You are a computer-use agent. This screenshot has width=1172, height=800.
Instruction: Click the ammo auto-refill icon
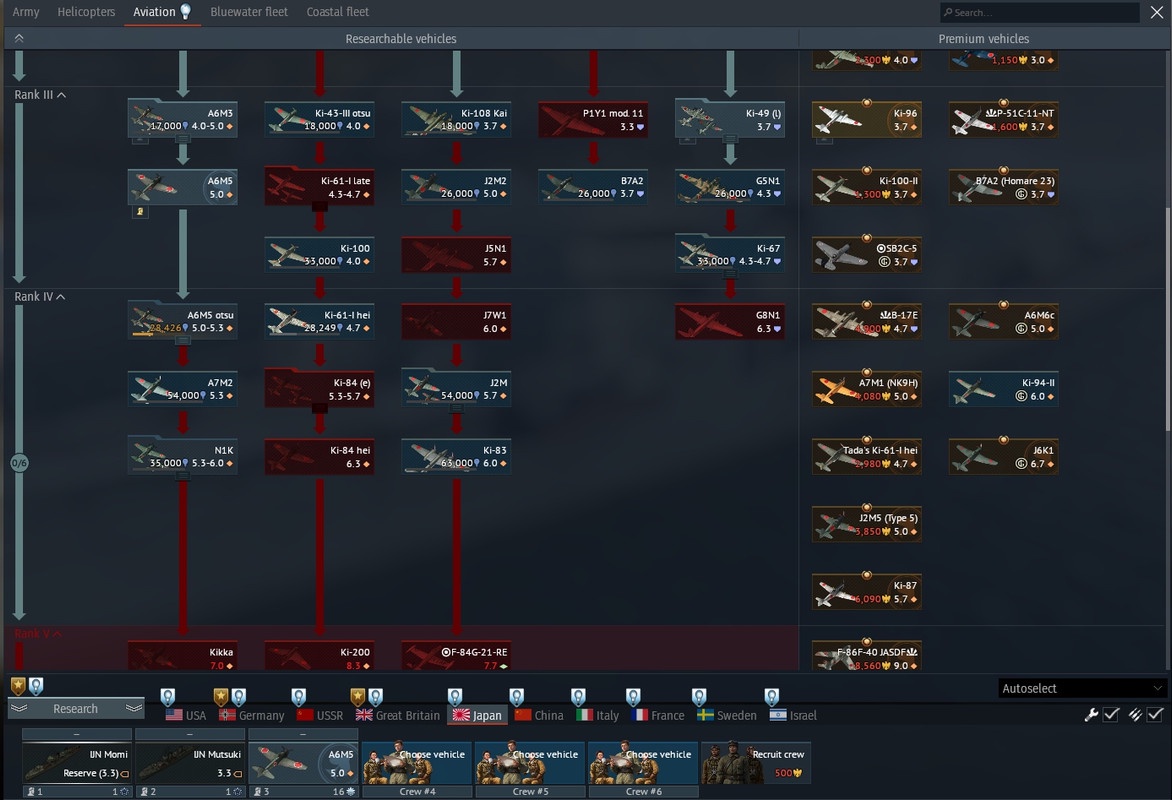1135,715
